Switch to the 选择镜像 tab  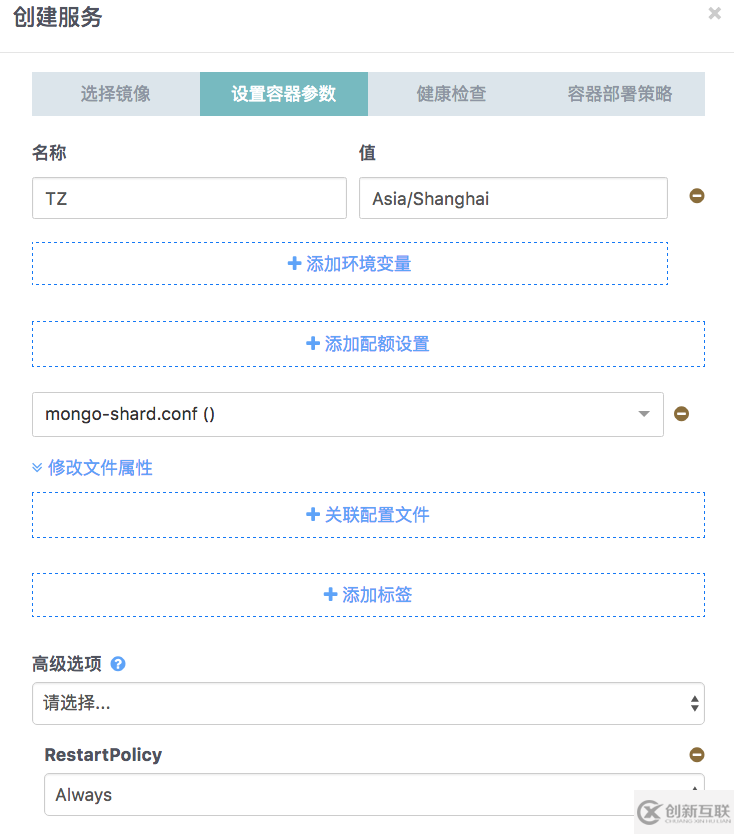pyautogui.click(x=116, y=94)
